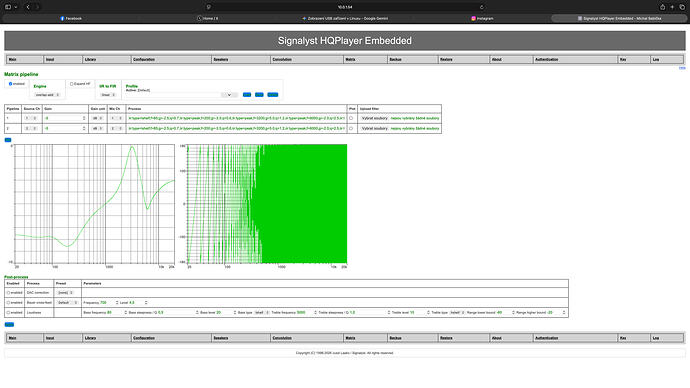Click the blue button below Post-process table

pos(9,325)
